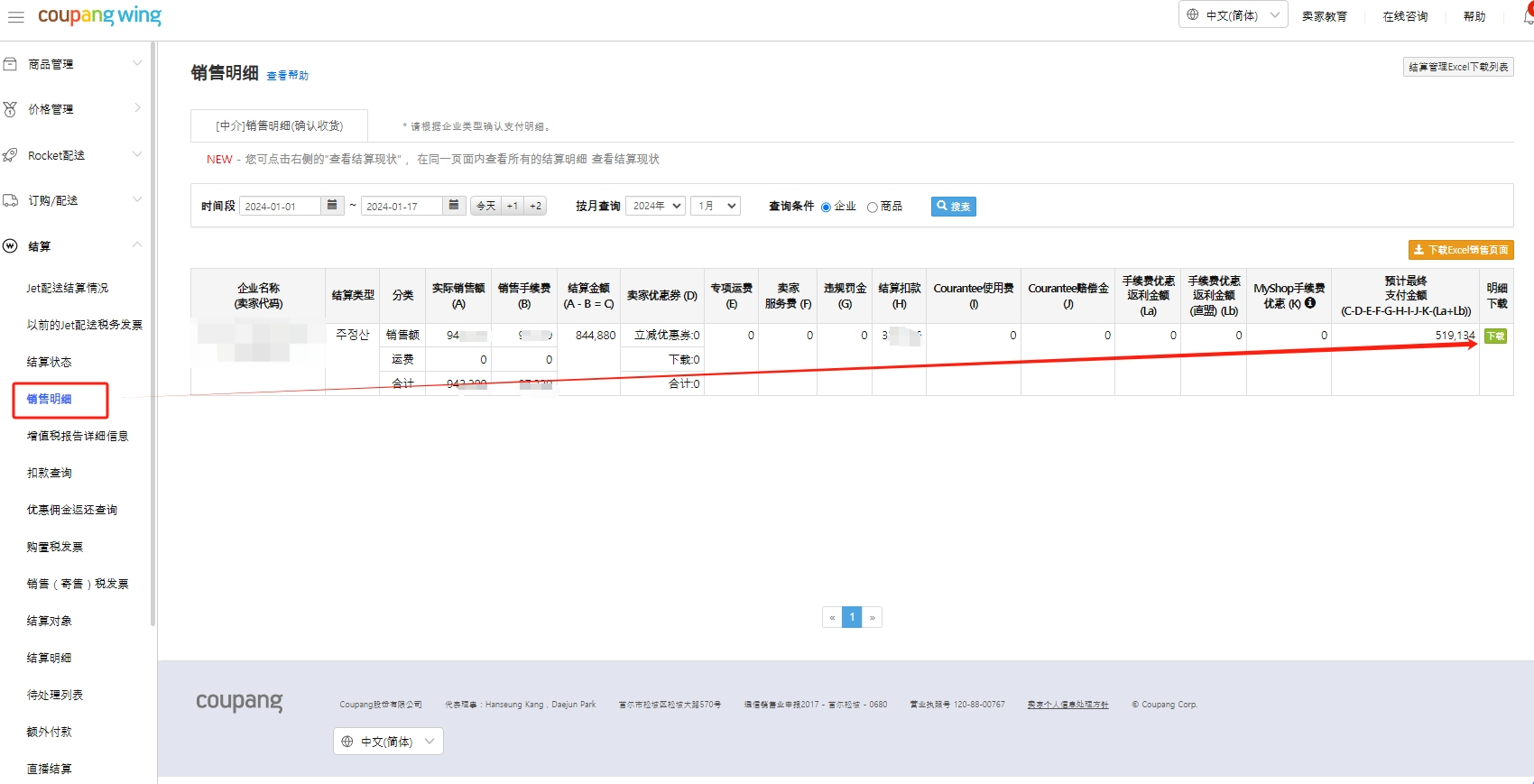This screenshot has height=784, width=1534.
Task: Open the 2024年 year dropdown
Action: tap(655, 206)
